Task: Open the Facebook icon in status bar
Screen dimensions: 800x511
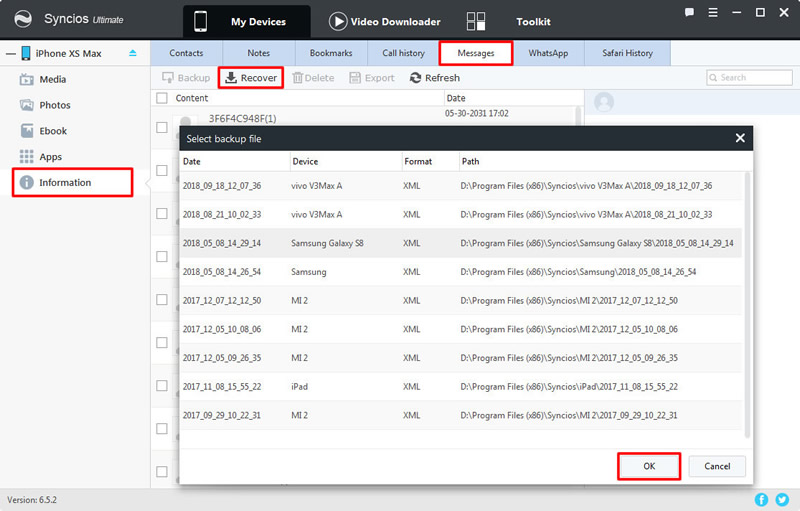Action: point(761,500)
